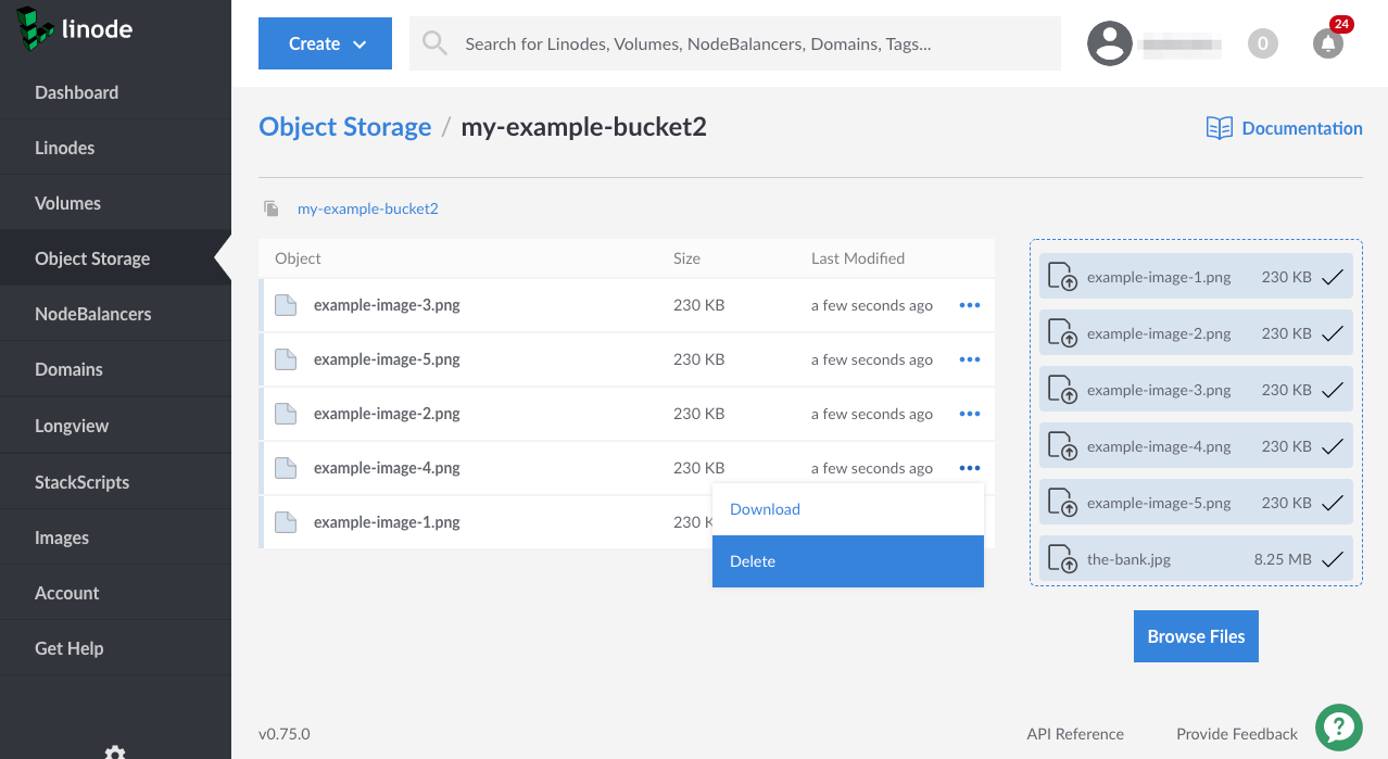Screen dimensions: 1388x759
Task: Click the Documentation book icon
Action: [x=1219, y=128]
